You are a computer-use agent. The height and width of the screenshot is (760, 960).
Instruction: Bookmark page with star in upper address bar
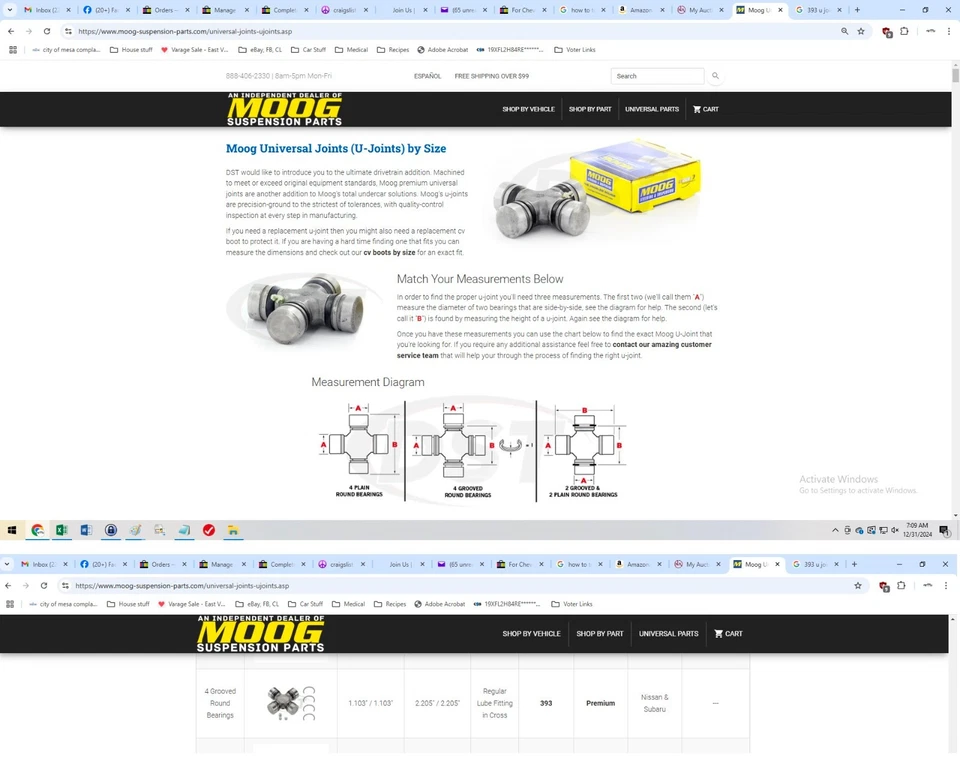point(861,31)
